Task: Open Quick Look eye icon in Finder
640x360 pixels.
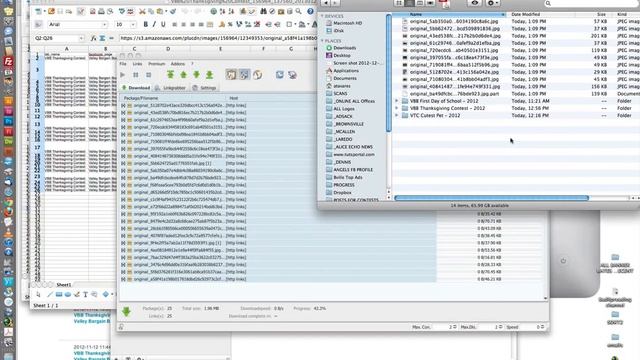Action: (x=475, y=3)
